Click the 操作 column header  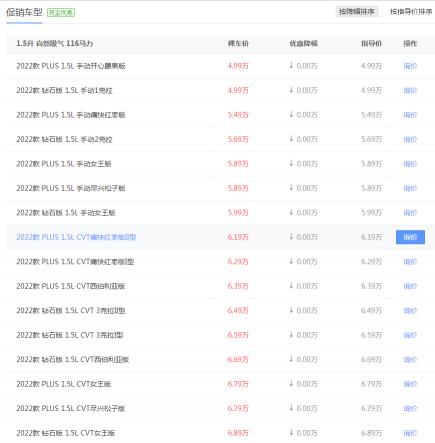point(410,43)
